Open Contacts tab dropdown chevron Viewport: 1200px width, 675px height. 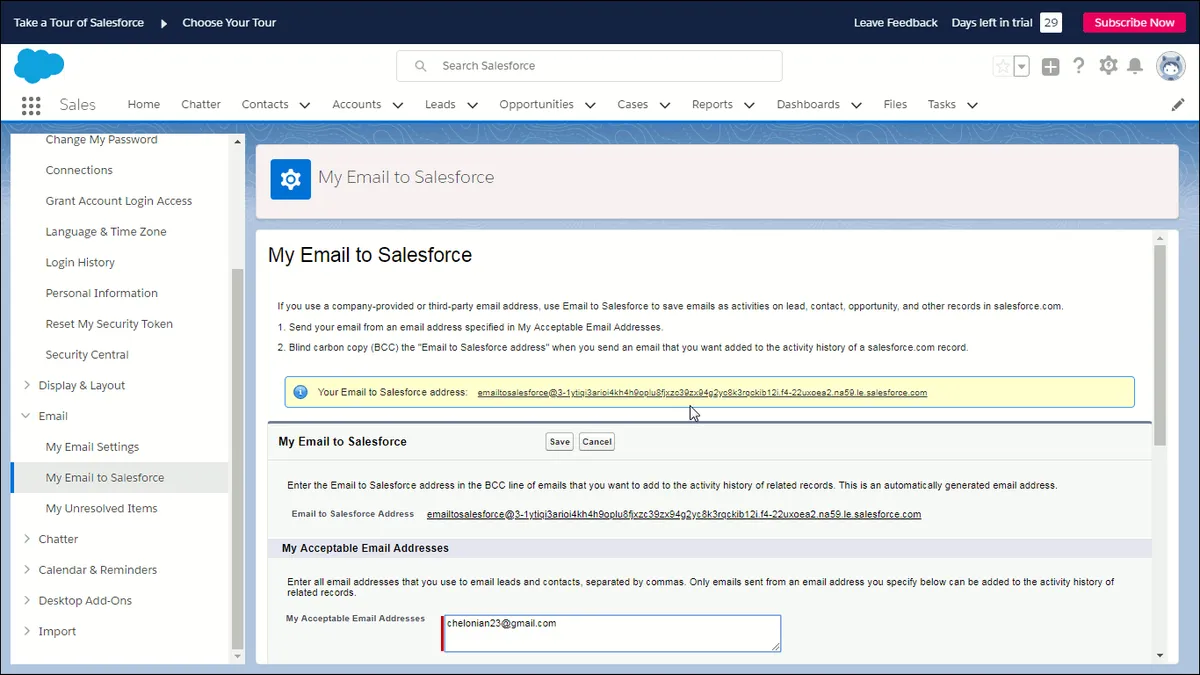[305, 105]
